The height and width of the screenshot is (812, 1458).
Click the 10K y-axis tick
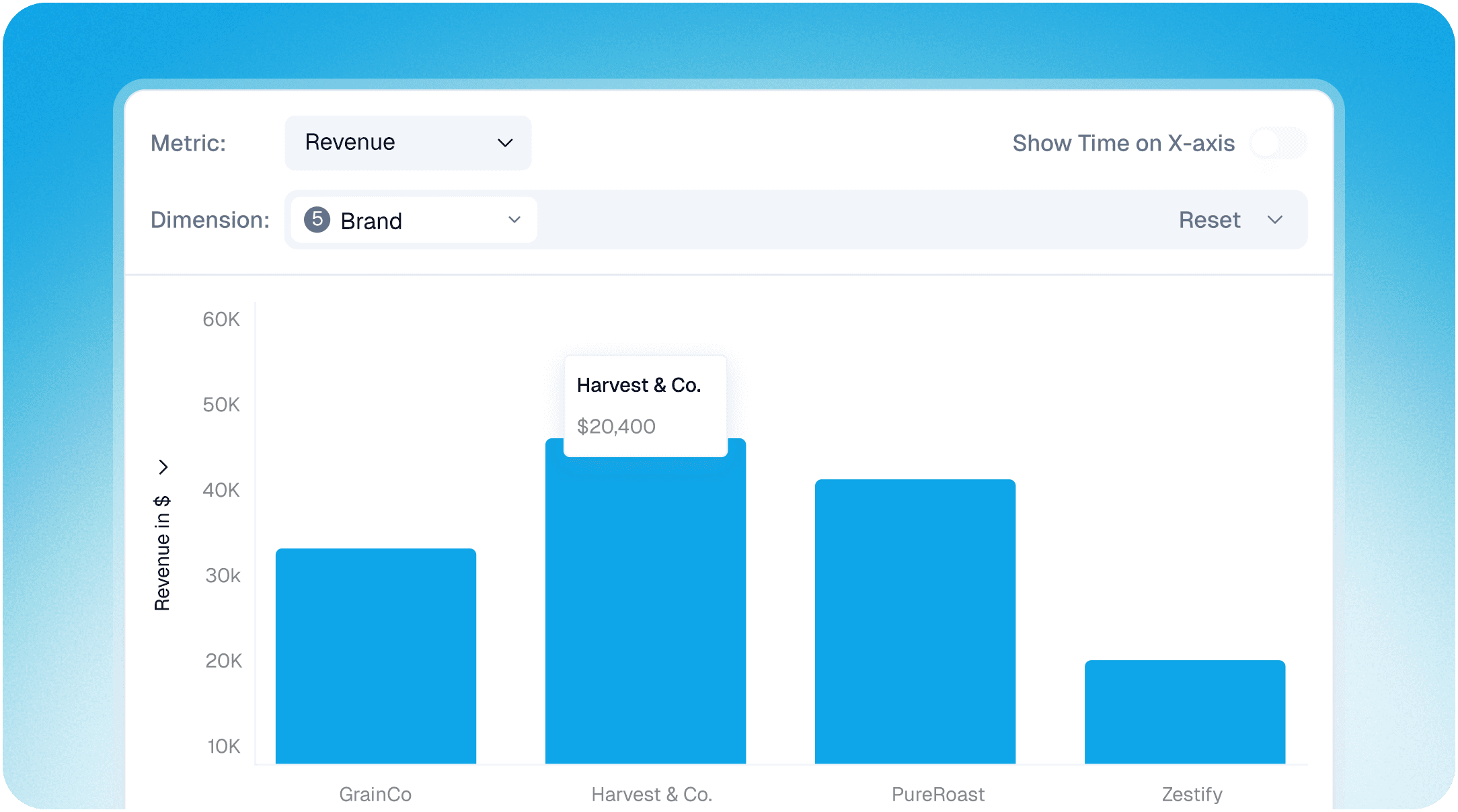[x=223, y=746]
